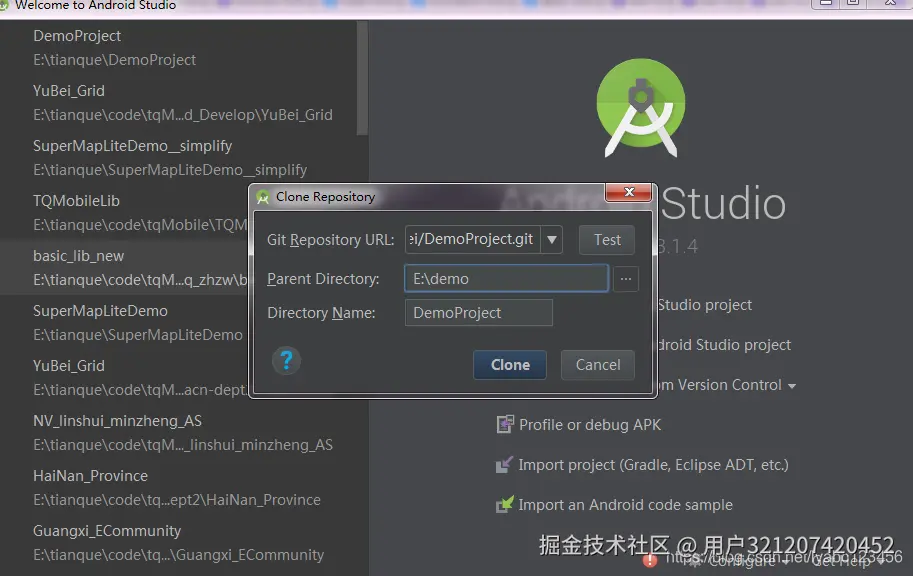Click the Clone Repository dialog title icon
The height and width of the screenshot is (576, 913).
(x=262, y=197)
